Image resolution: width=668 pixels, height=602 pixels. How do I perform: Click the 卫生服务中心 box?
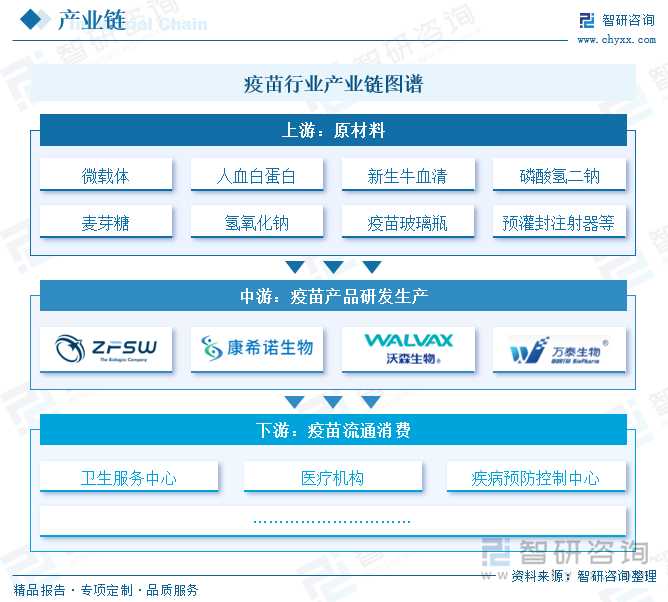pos(129,478)
